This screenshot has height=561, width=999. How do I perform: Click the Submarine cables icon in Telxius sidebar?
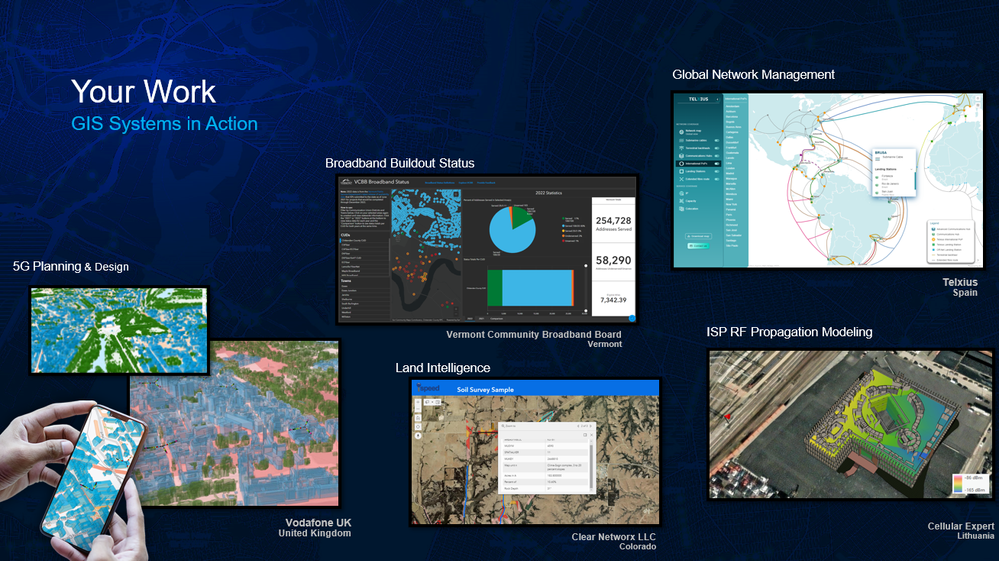click(x=681, y=141)
